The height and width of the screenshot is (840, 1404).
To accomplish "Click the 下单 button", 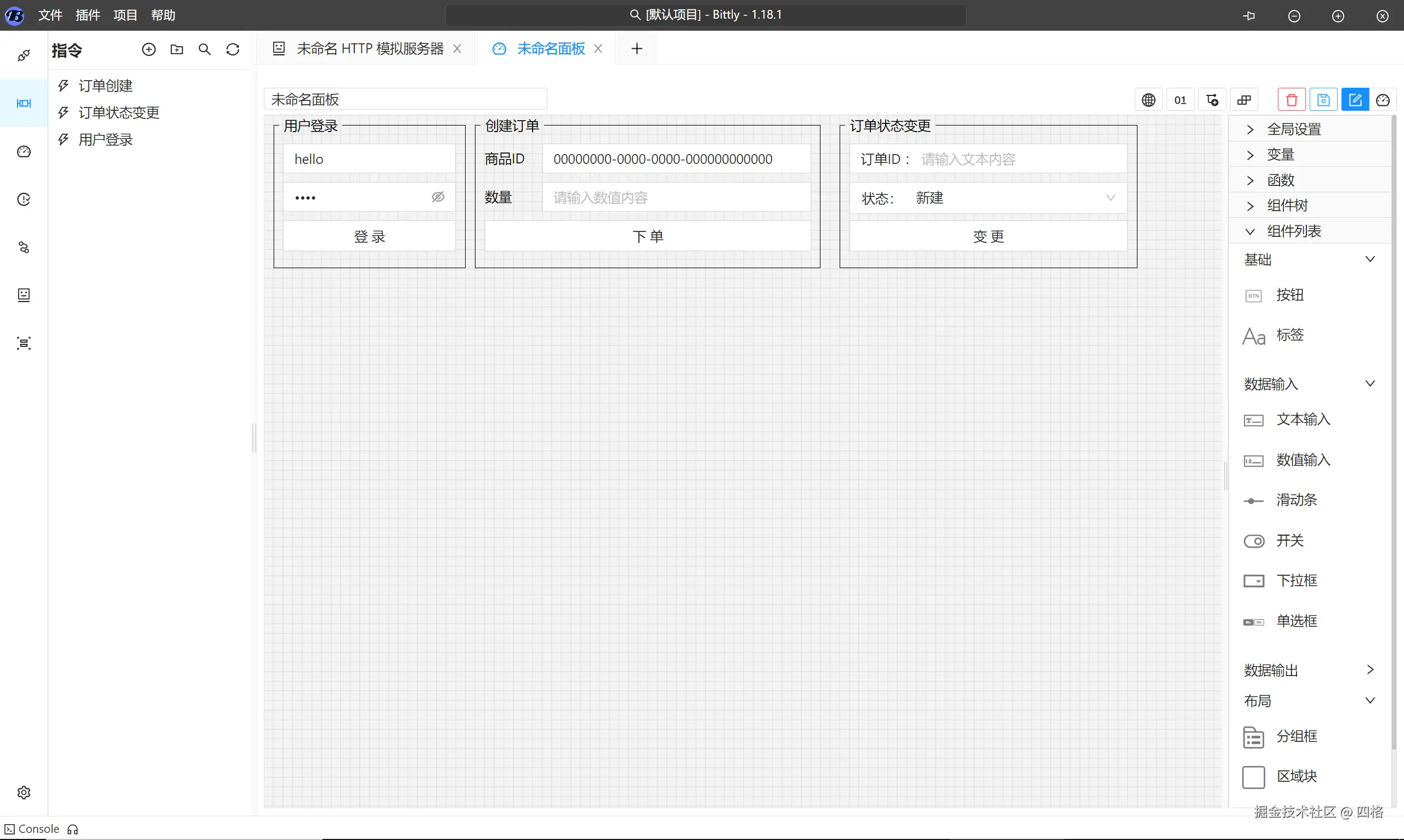I will pos(648,236).
